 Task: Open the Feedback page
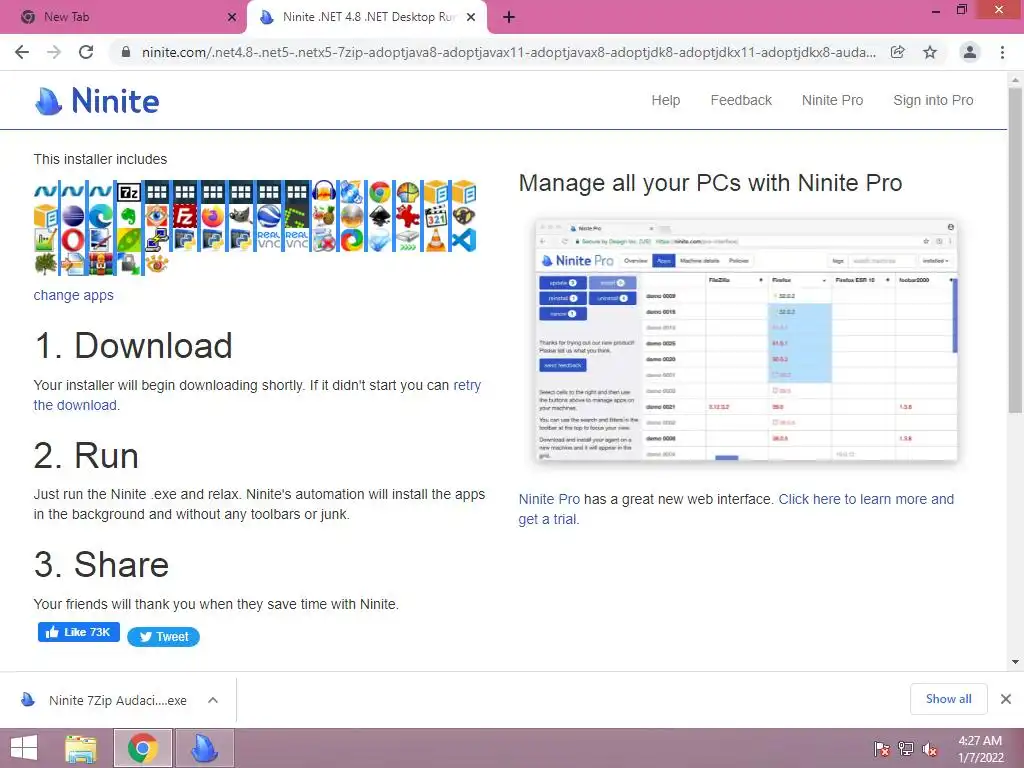[741, 100]
